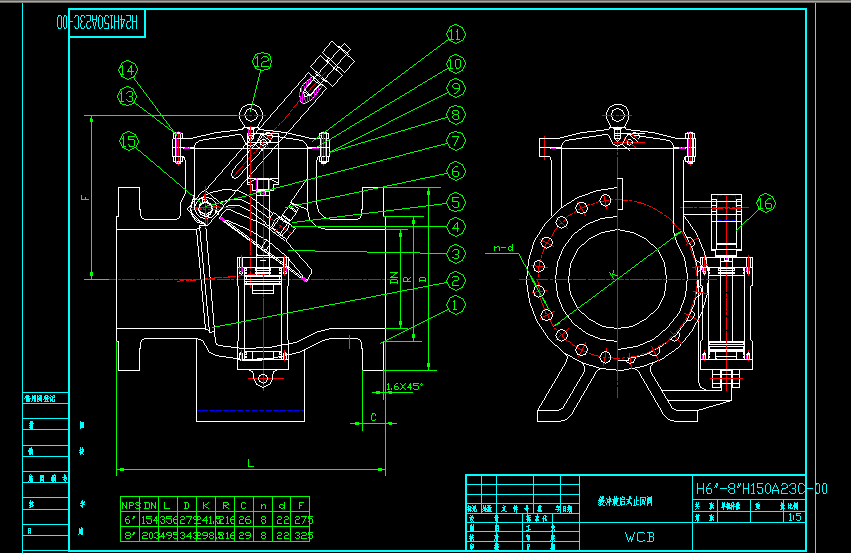
Task: Click the C label on the flange thickness dimension
Action: pyautogui.click(x=372, y=415)
